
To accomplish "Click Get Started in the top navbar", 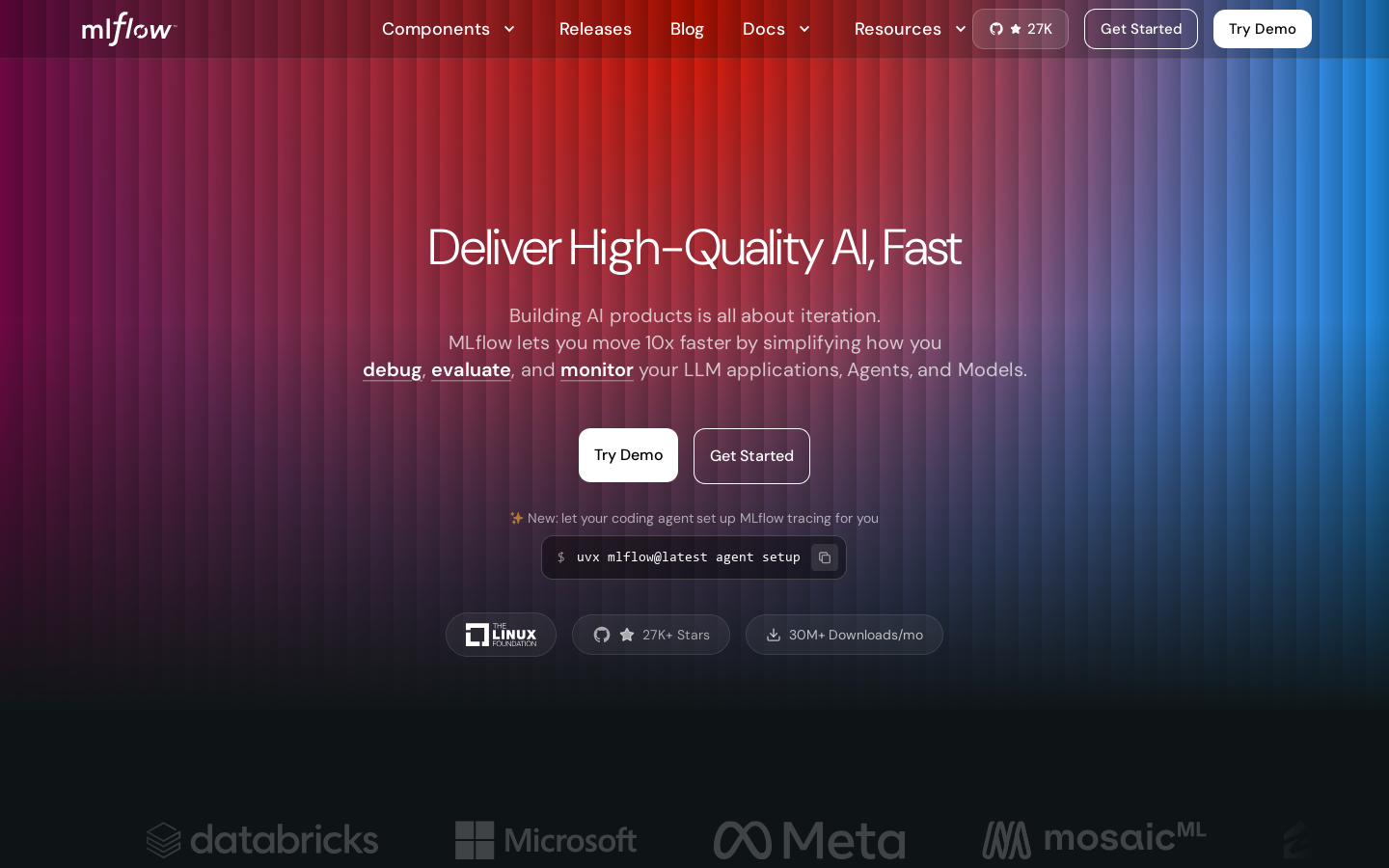I will [1141, 29].
